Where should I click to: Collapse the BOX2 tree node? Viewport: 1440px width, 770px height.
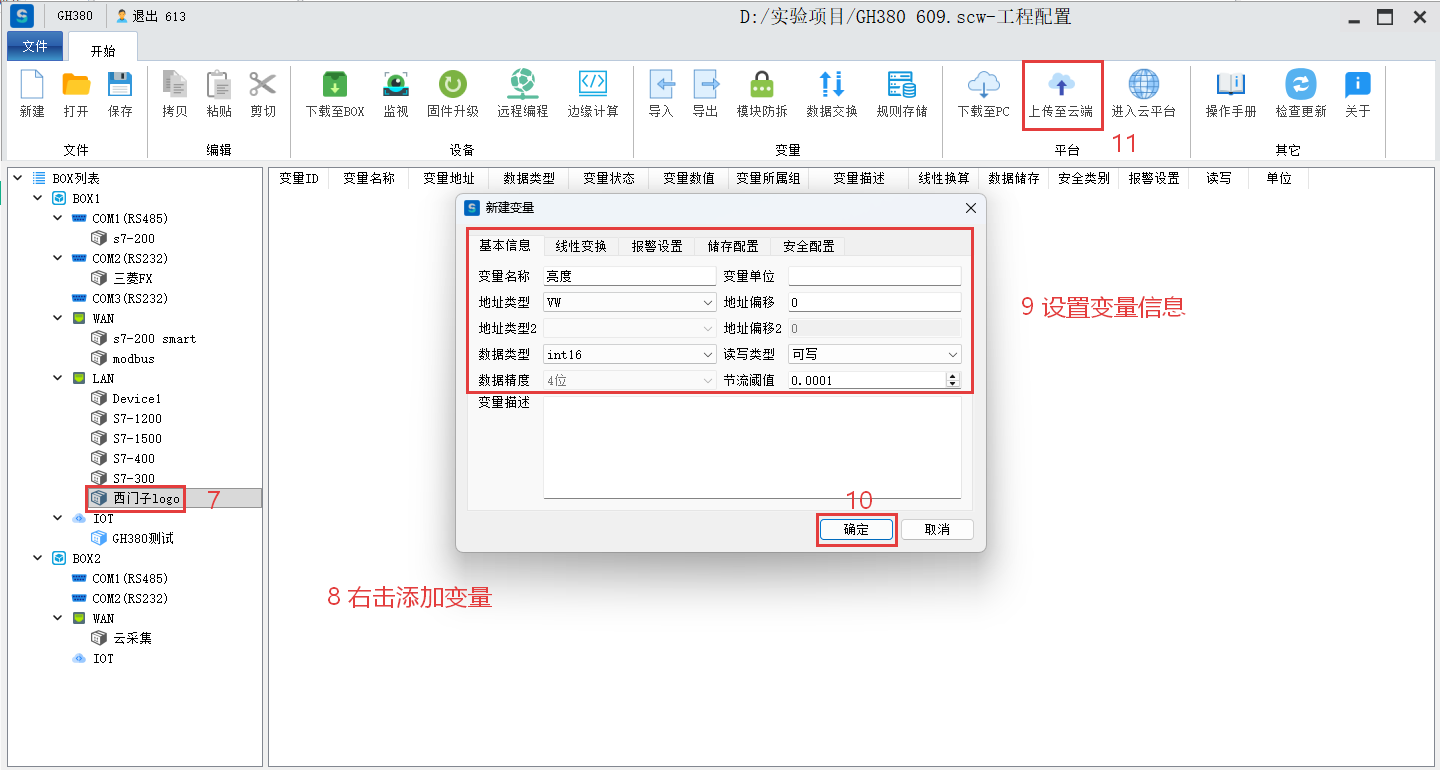pyautogui.click(x=37, y=558)
